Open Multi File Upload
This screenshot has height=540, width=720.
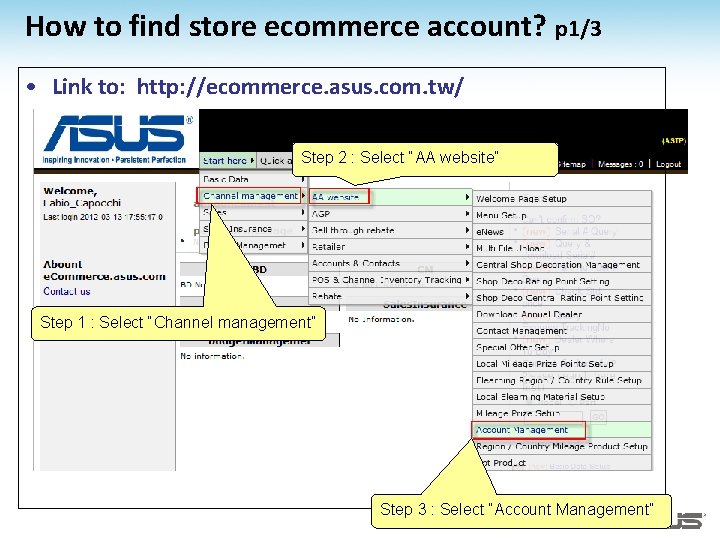click(x=562, y=248)
